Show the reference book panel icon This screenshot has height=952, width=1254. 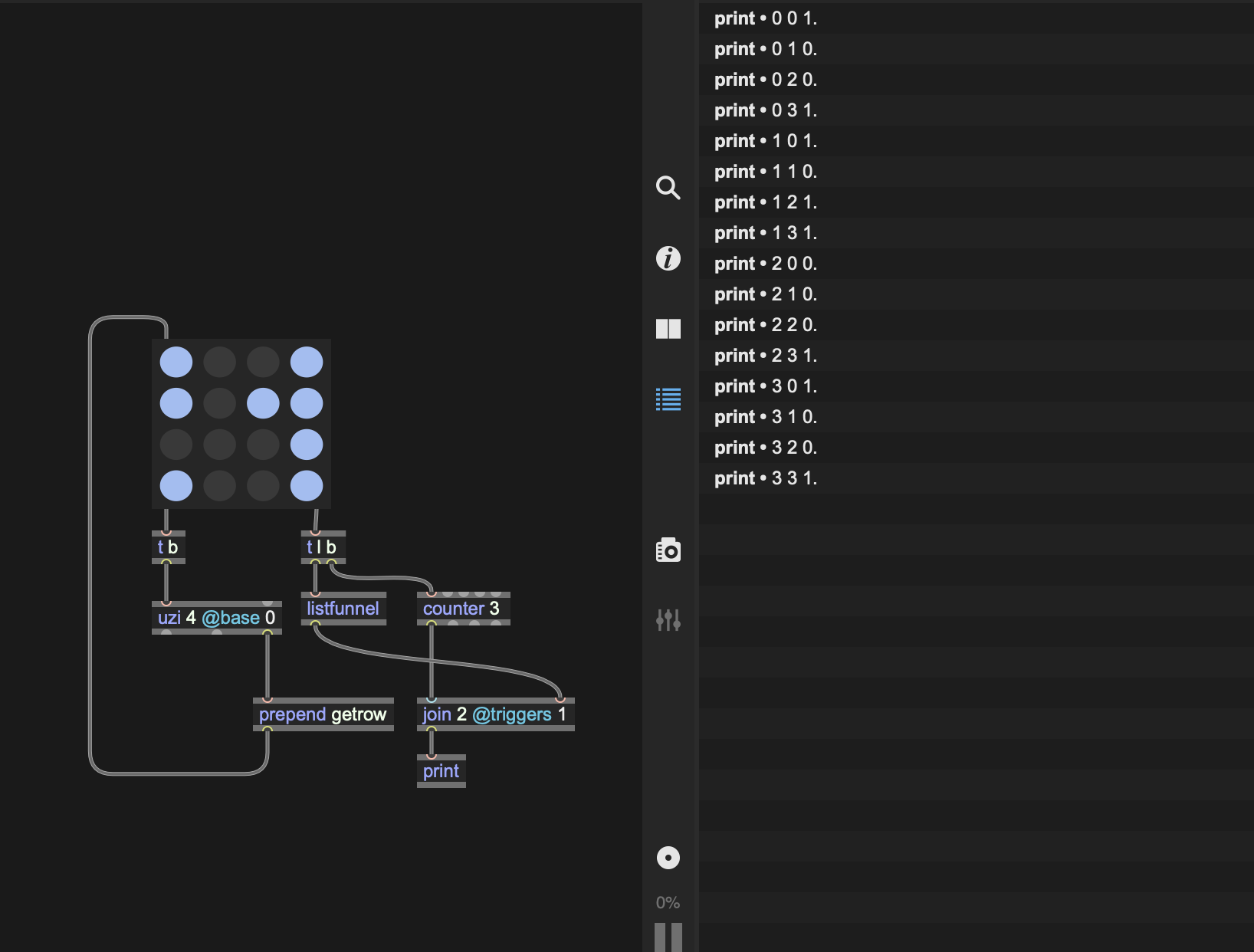click(x=668, y=329)
